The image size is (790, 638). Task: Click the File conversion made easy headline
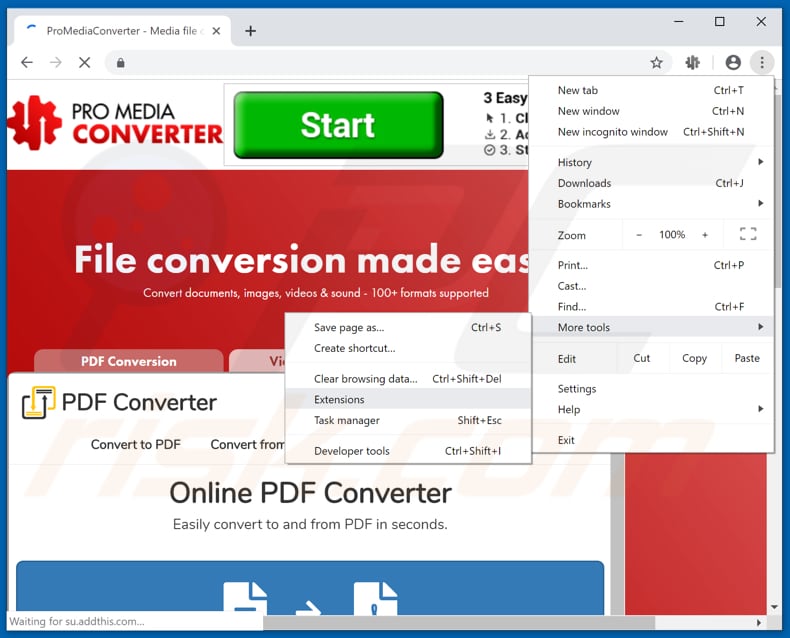302,260
